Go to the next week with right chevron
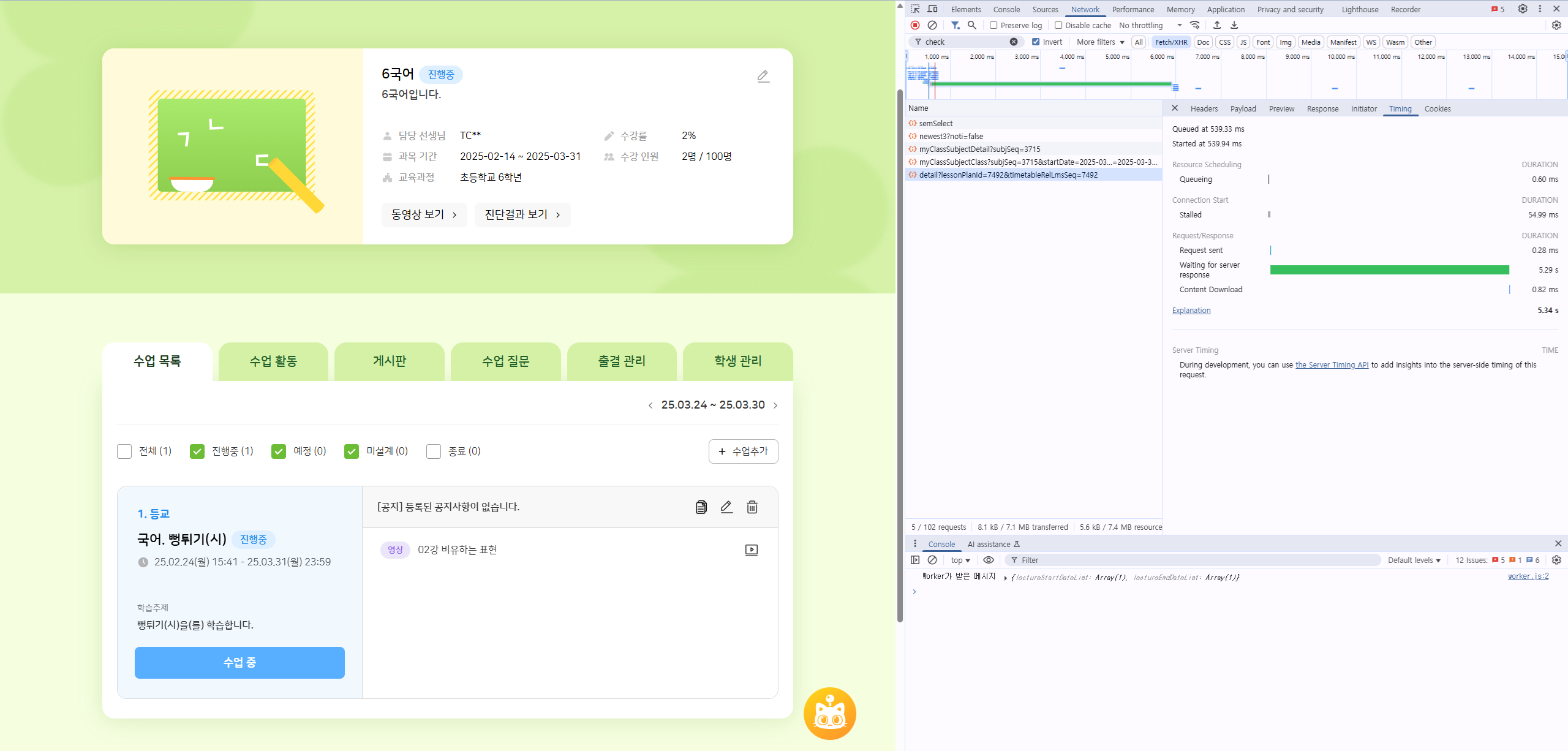Screen dimensions: 1568x751 [x=775, y=406]
